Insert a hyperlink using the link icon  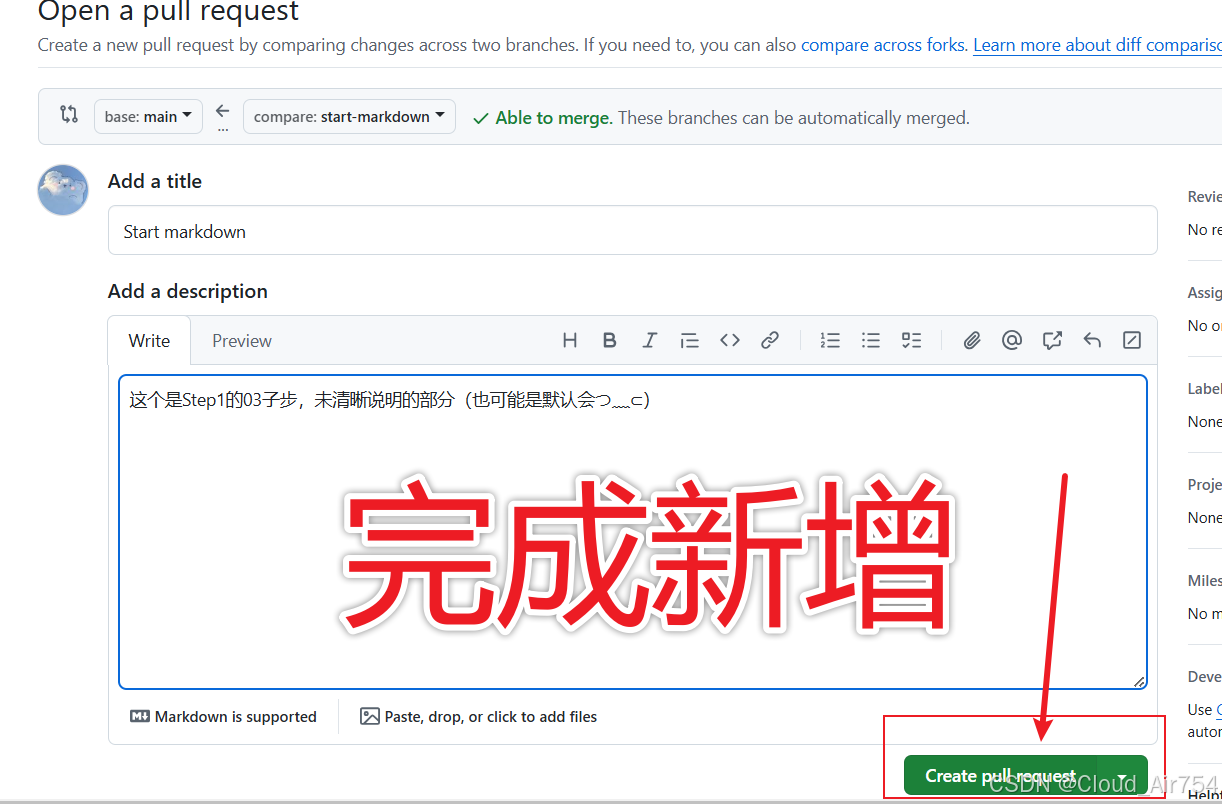coord(770,340)
